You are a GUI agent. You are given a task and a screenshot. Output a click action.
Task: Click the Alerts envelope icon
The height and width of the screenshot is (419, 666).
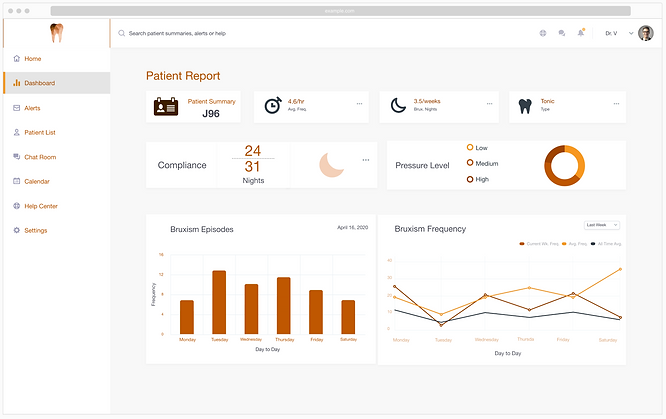click(x=17, y=108)
